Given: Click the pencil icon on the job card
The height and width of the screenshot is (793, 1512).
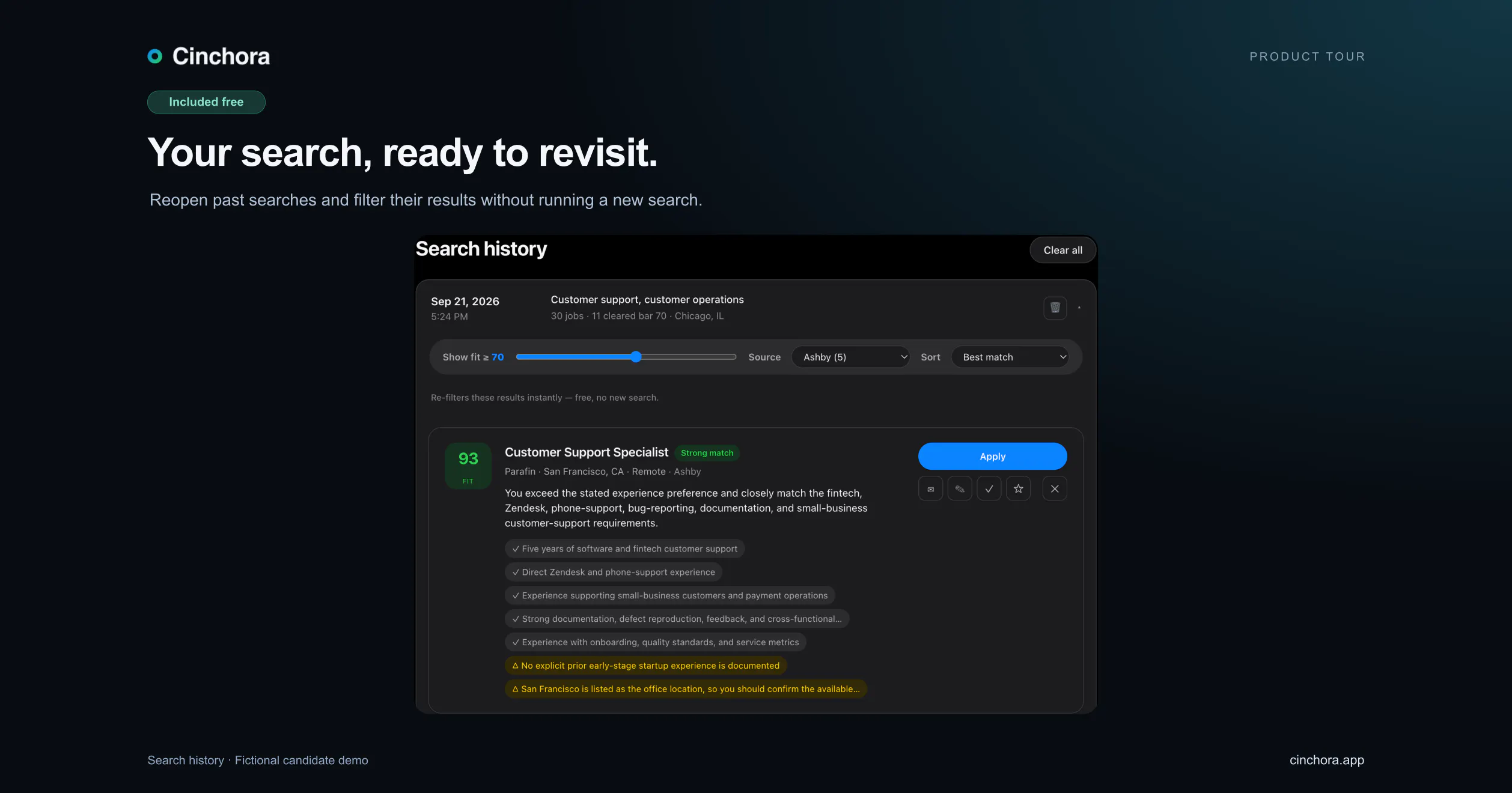Looking at the screenshot, I should (x=960, y=488).
